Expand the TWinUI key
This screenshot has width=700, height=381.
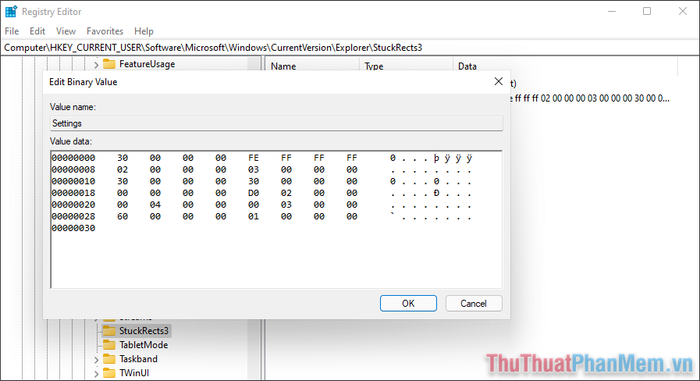point(96,373)
